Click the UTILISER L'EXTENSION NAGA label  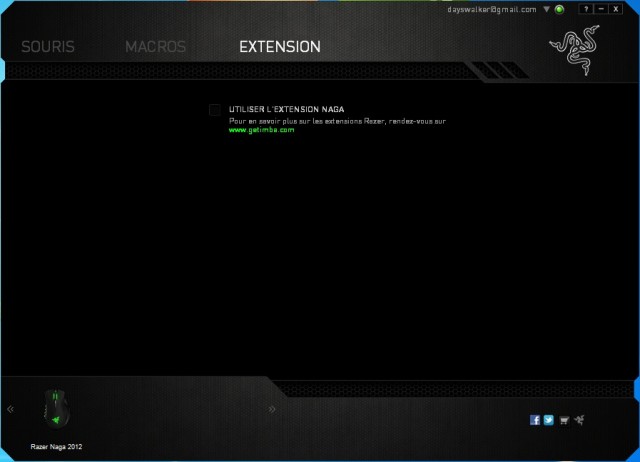coord(287,109)
